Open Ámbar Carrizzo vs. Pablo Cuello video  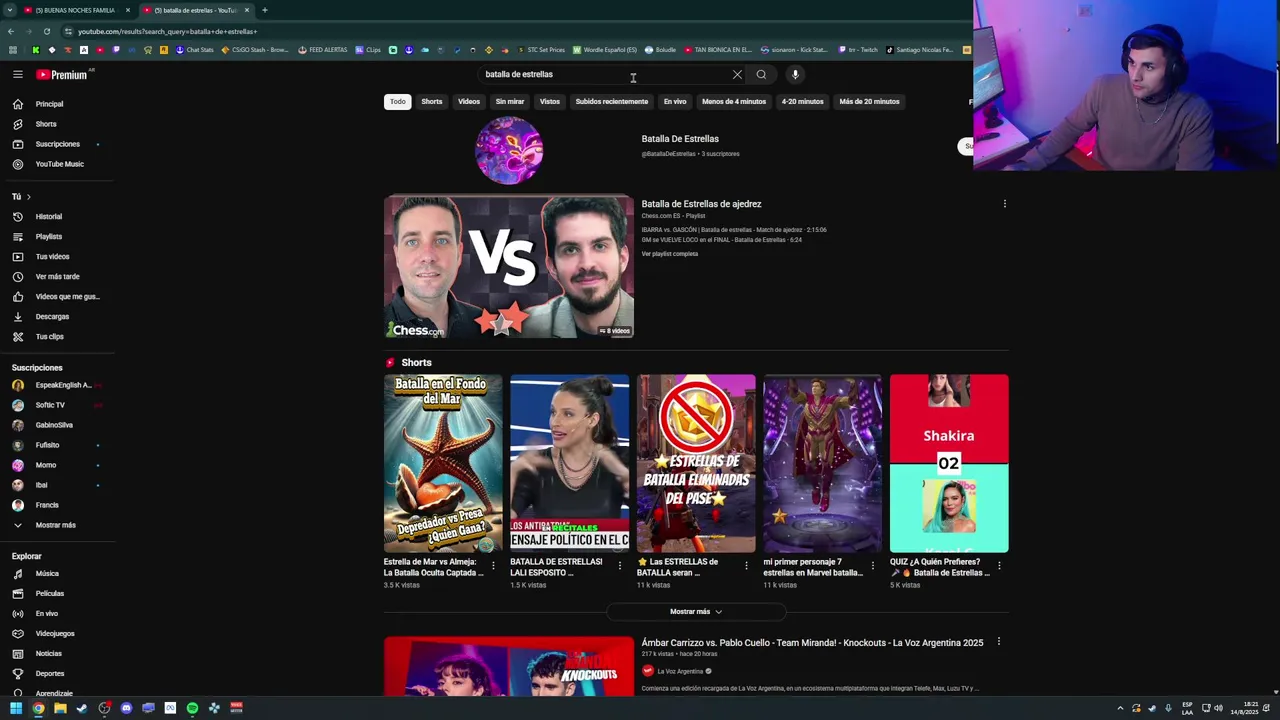tap(812, 643)
